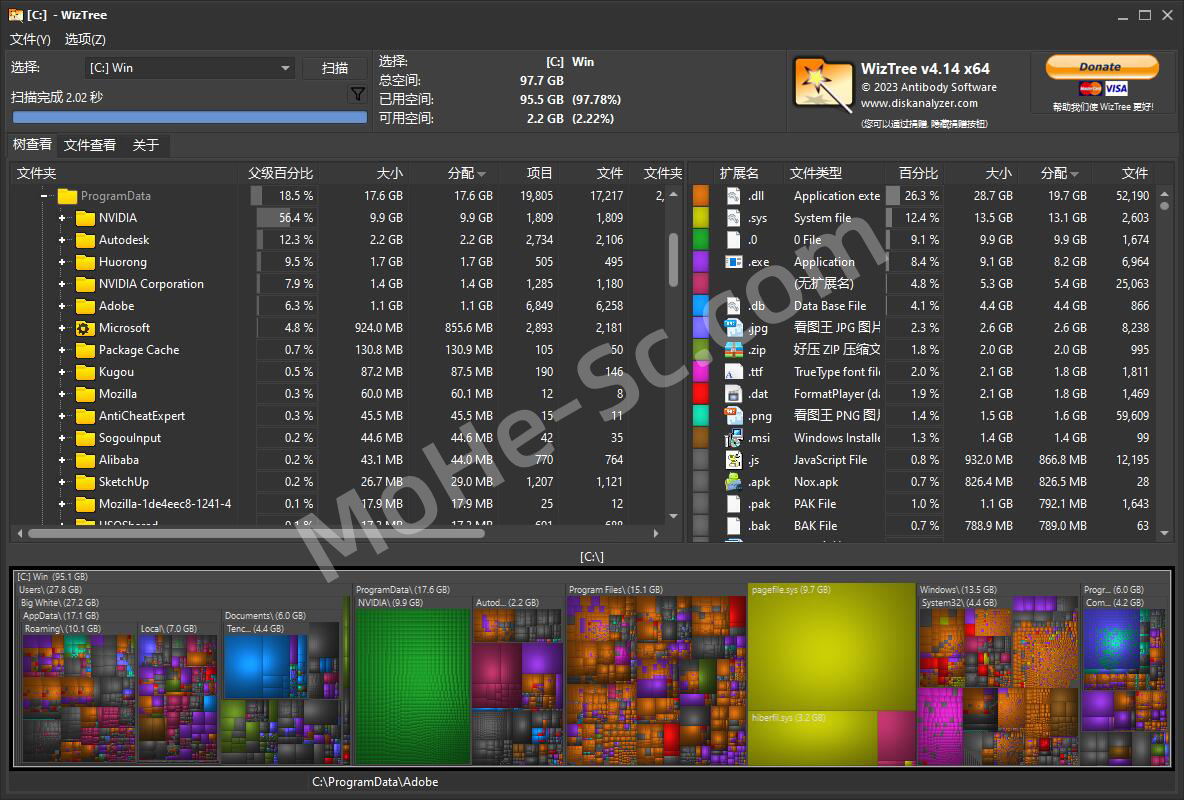The width and height of the screenshot is (1184, 800).
Task: Click the 扫描 scan button
Action: [x=335, y=68]
